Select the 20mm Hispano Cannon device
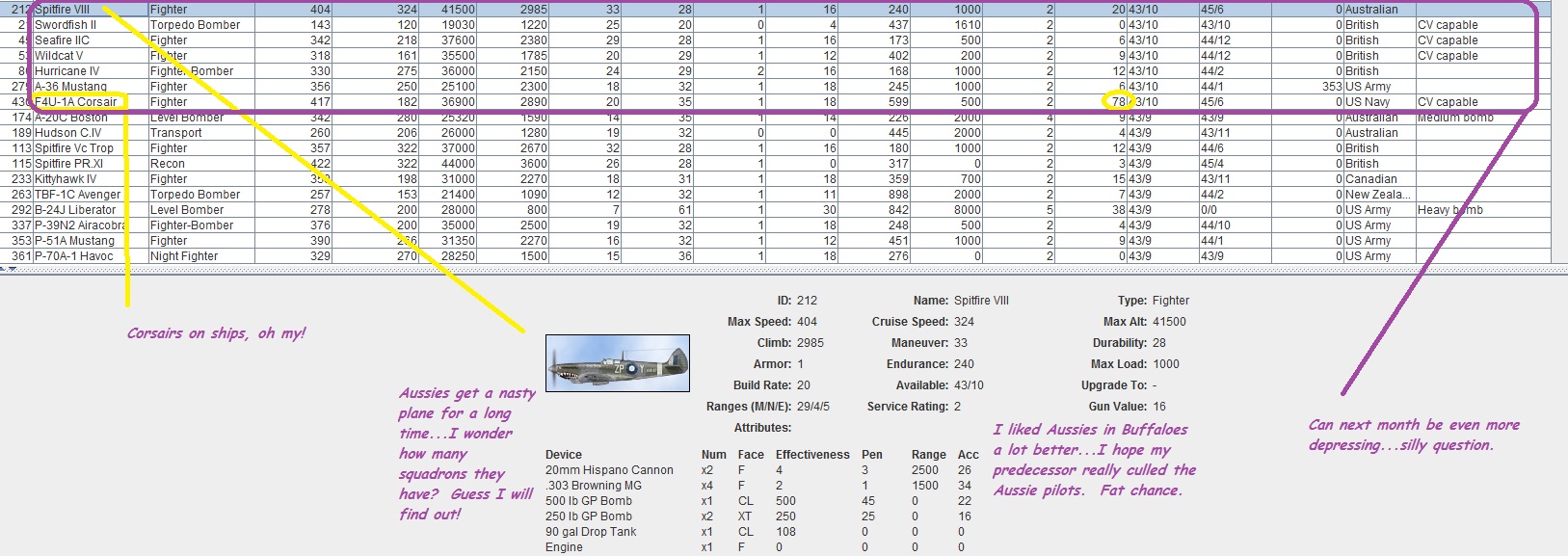This screenshot has height=556, width=1568. 609,470
